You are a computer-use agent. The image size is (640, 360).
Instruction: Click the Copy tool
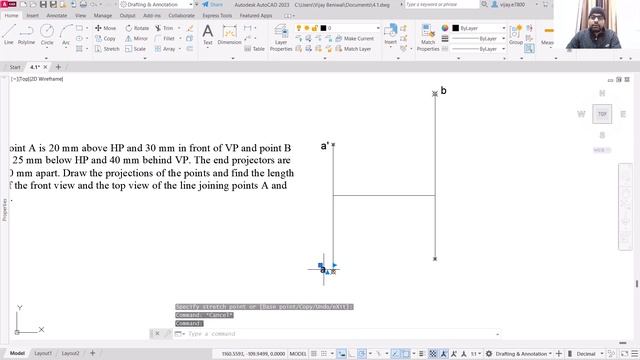(105, 38)
